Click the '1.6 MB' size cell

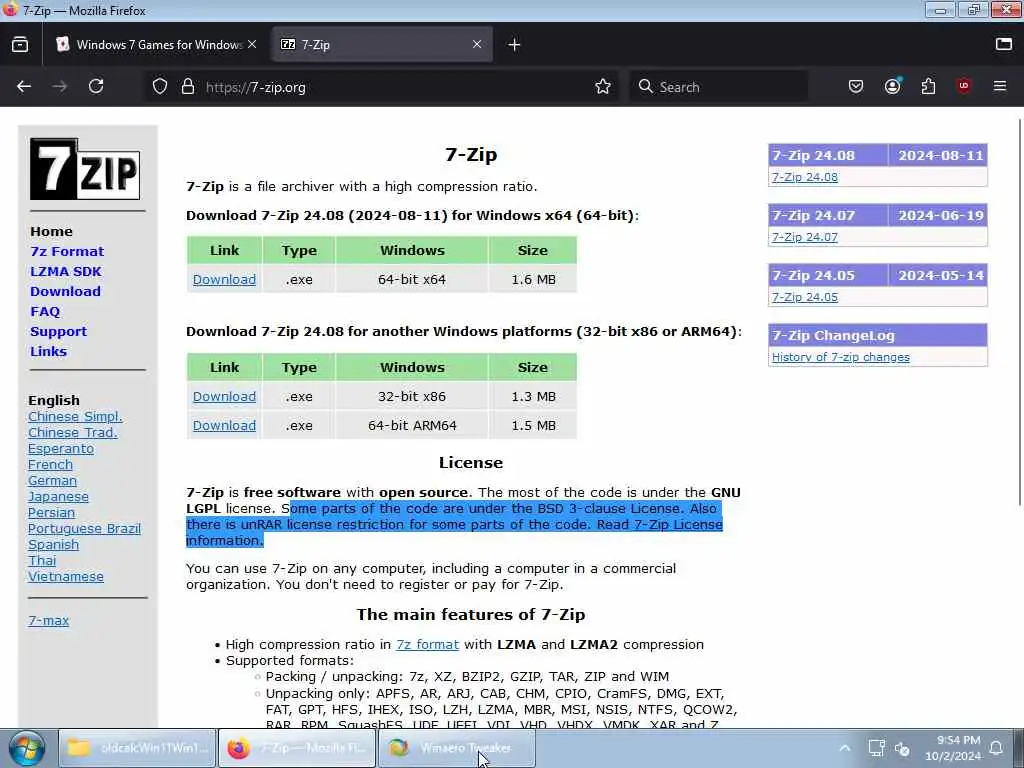534,280
